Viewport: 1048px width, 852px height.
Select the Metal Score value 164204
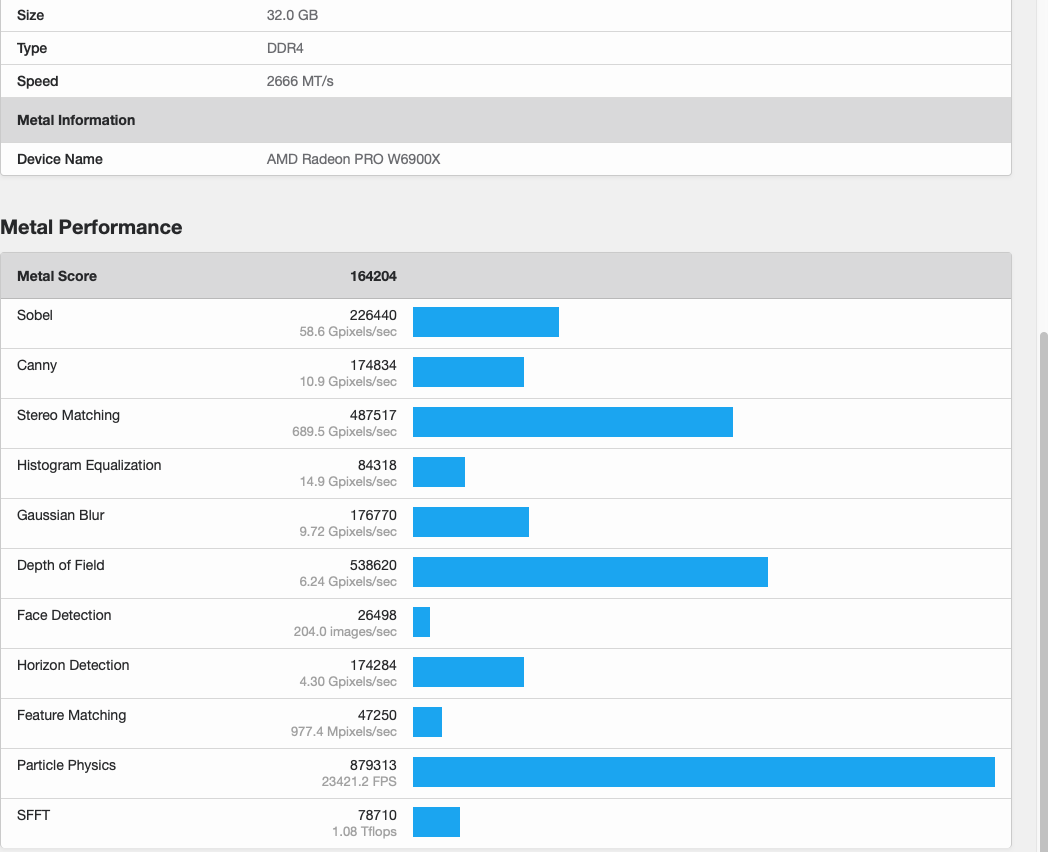click(x=373, y=276)
